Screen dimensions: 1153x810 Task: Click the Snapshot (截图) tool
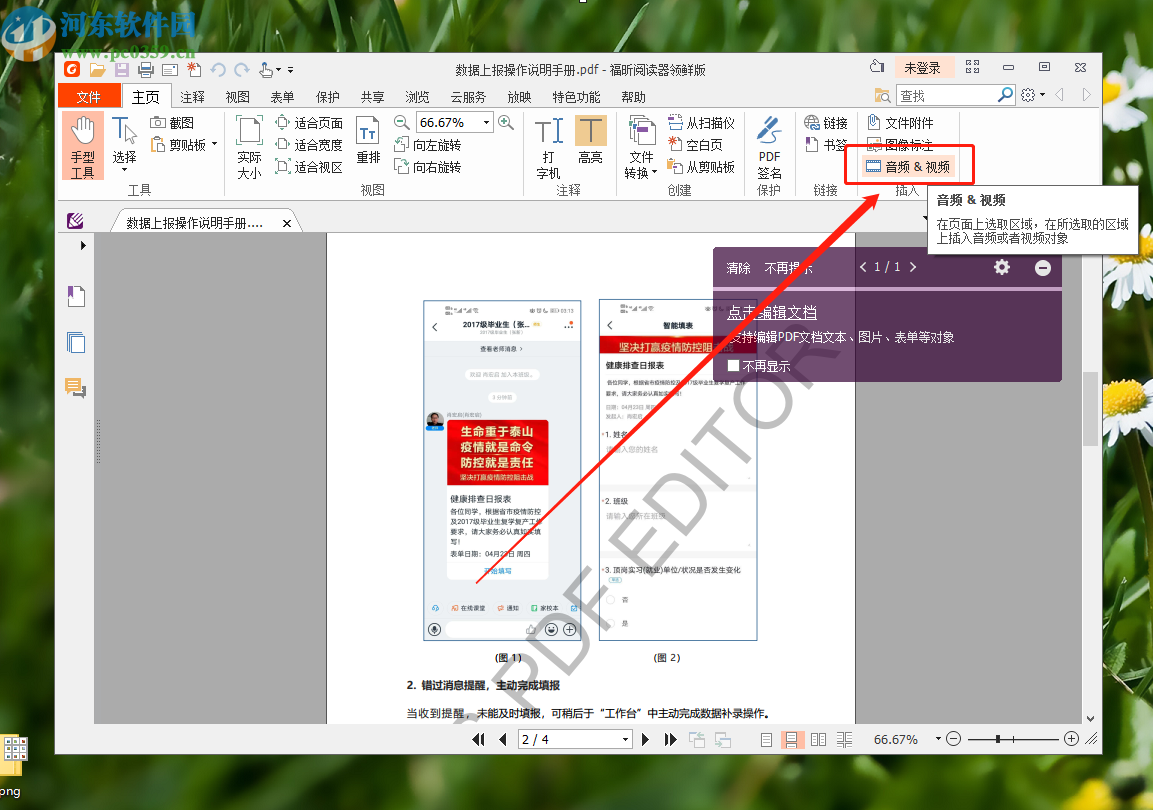[172, 123]
